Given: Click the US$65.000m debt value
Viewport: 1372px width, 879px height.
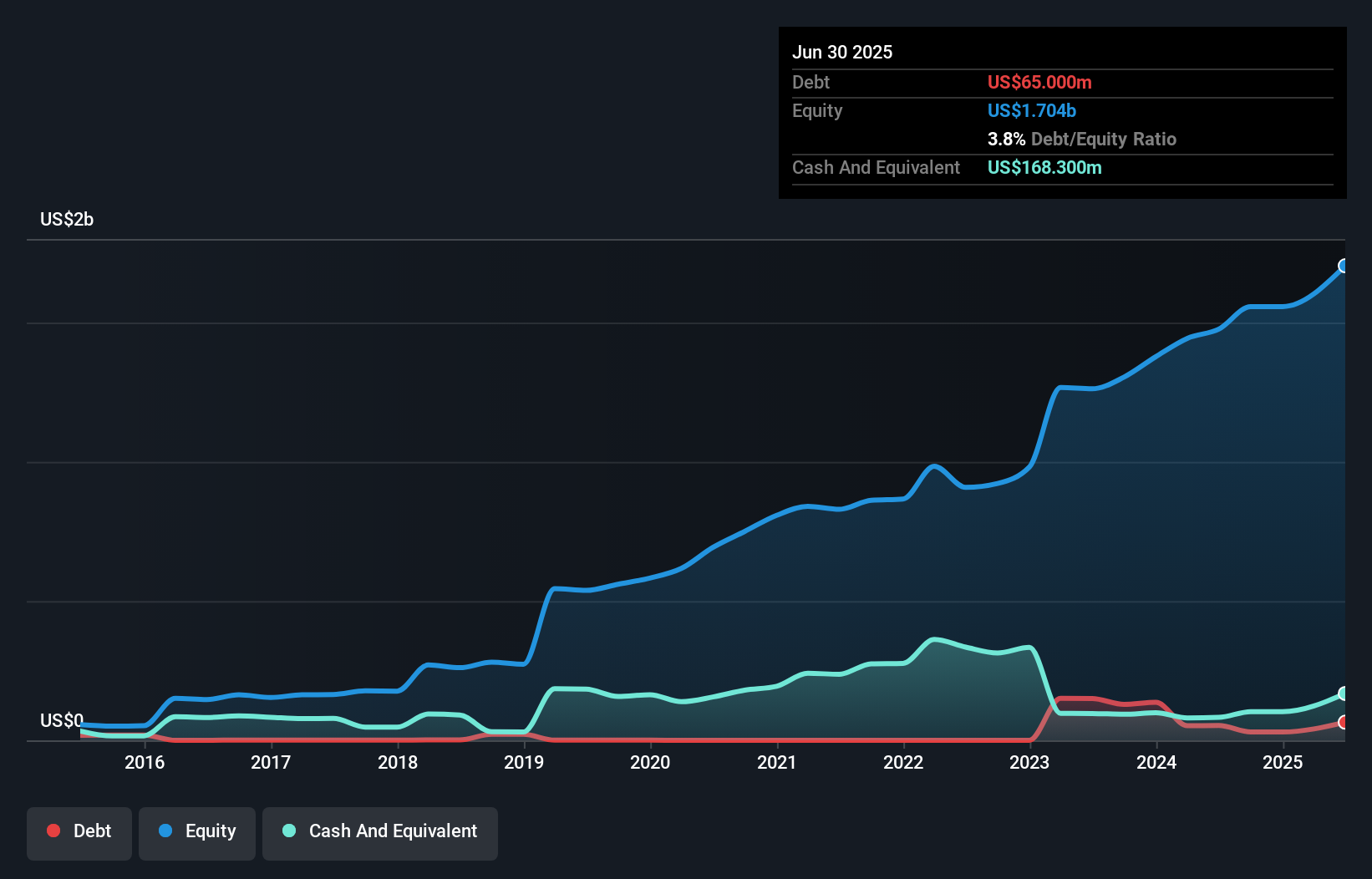Looking at the screenshot, I should click(1039, 82).
